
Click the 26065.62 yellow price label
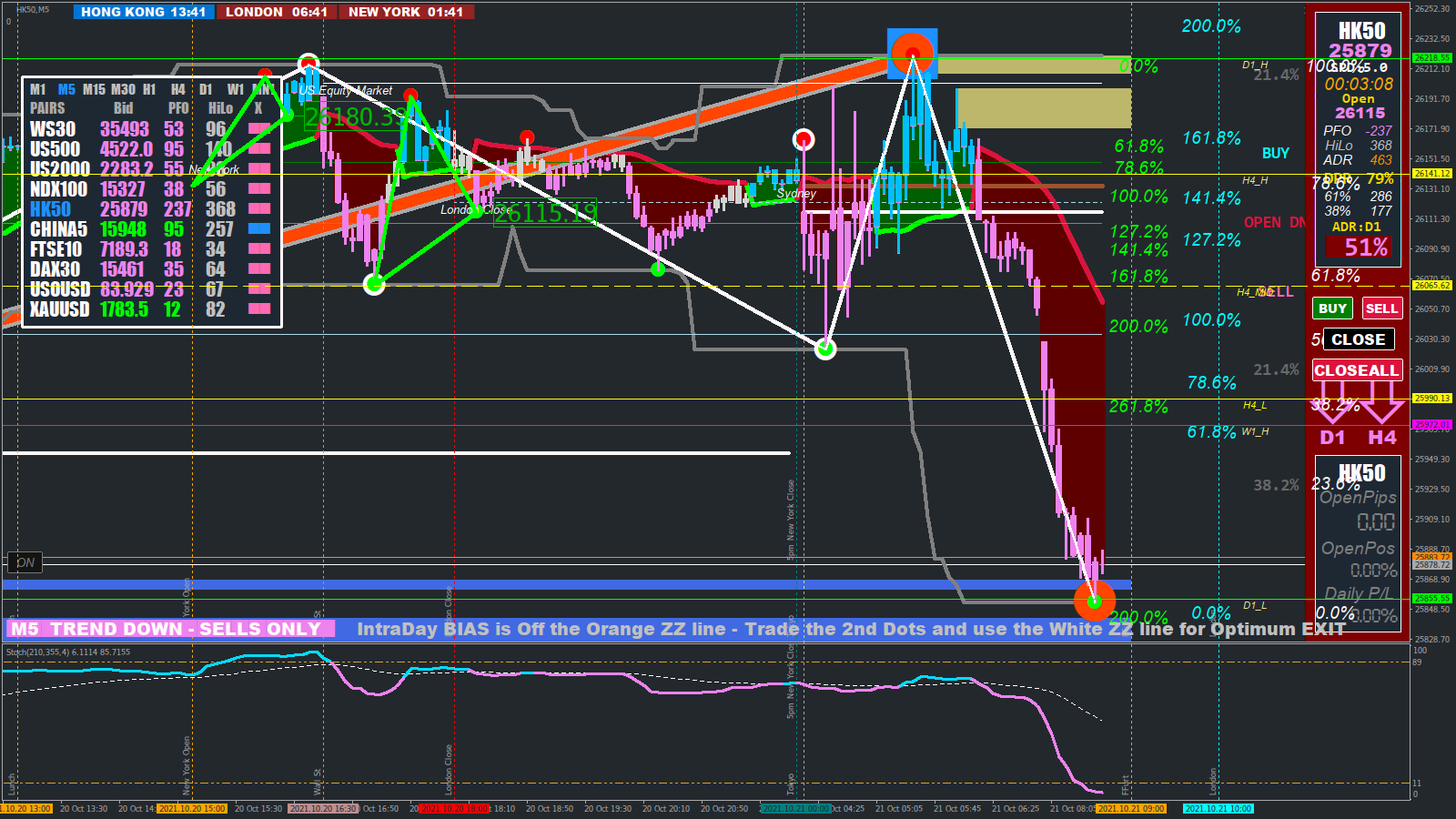point(1432,286)
